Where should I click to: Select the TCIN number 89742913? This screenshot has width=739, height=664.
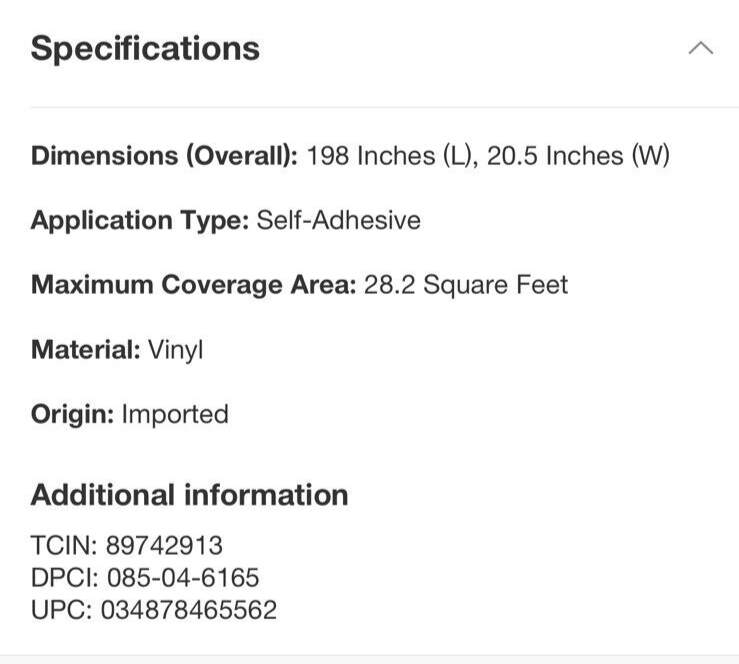(x=164, y=546)
